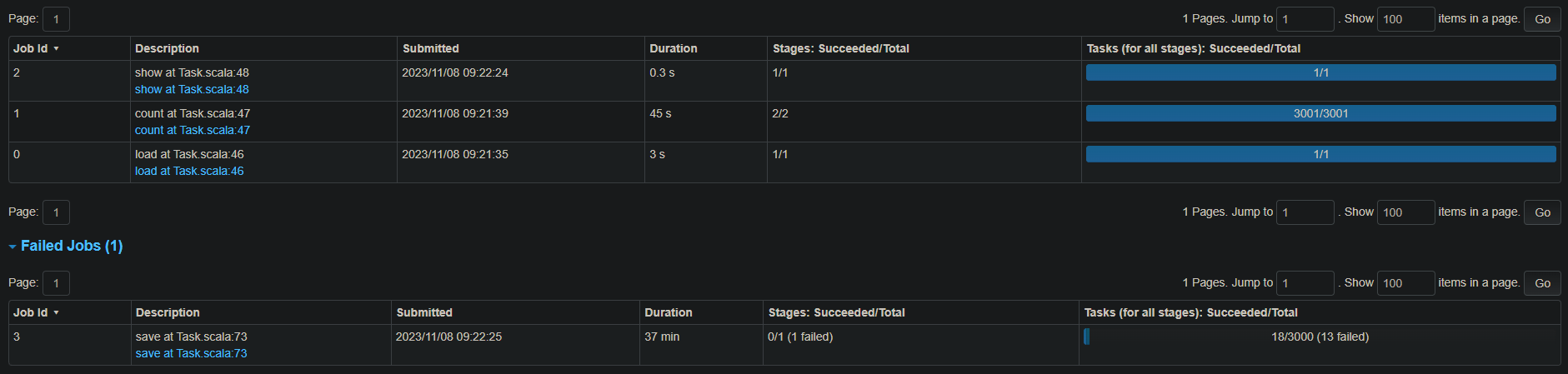Sort completed jobs by Duration column header
Viewport: 1568px width, 374px height.
[x=674, y=48]
